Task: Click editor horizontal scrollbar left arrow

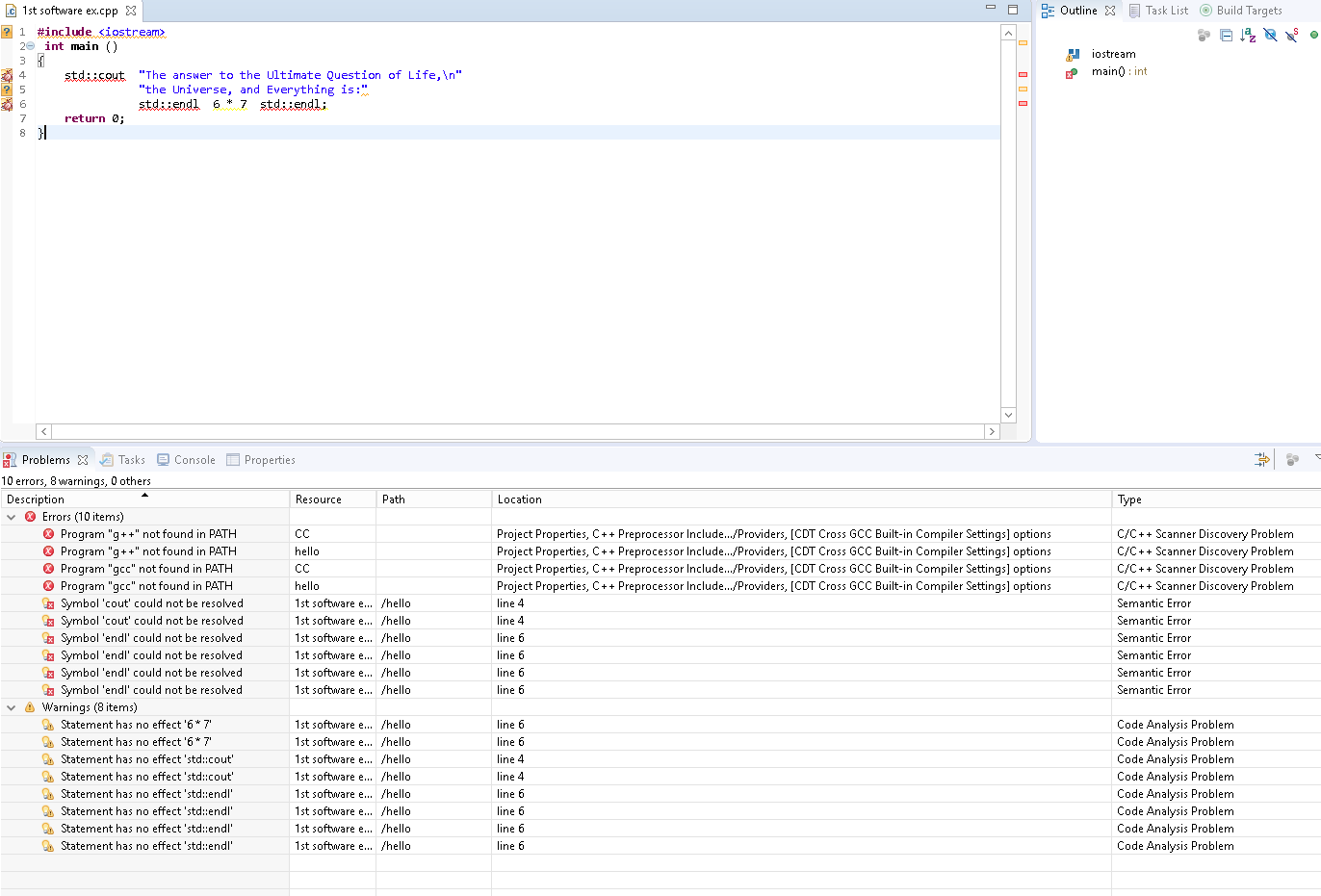Action: (43, 432)
